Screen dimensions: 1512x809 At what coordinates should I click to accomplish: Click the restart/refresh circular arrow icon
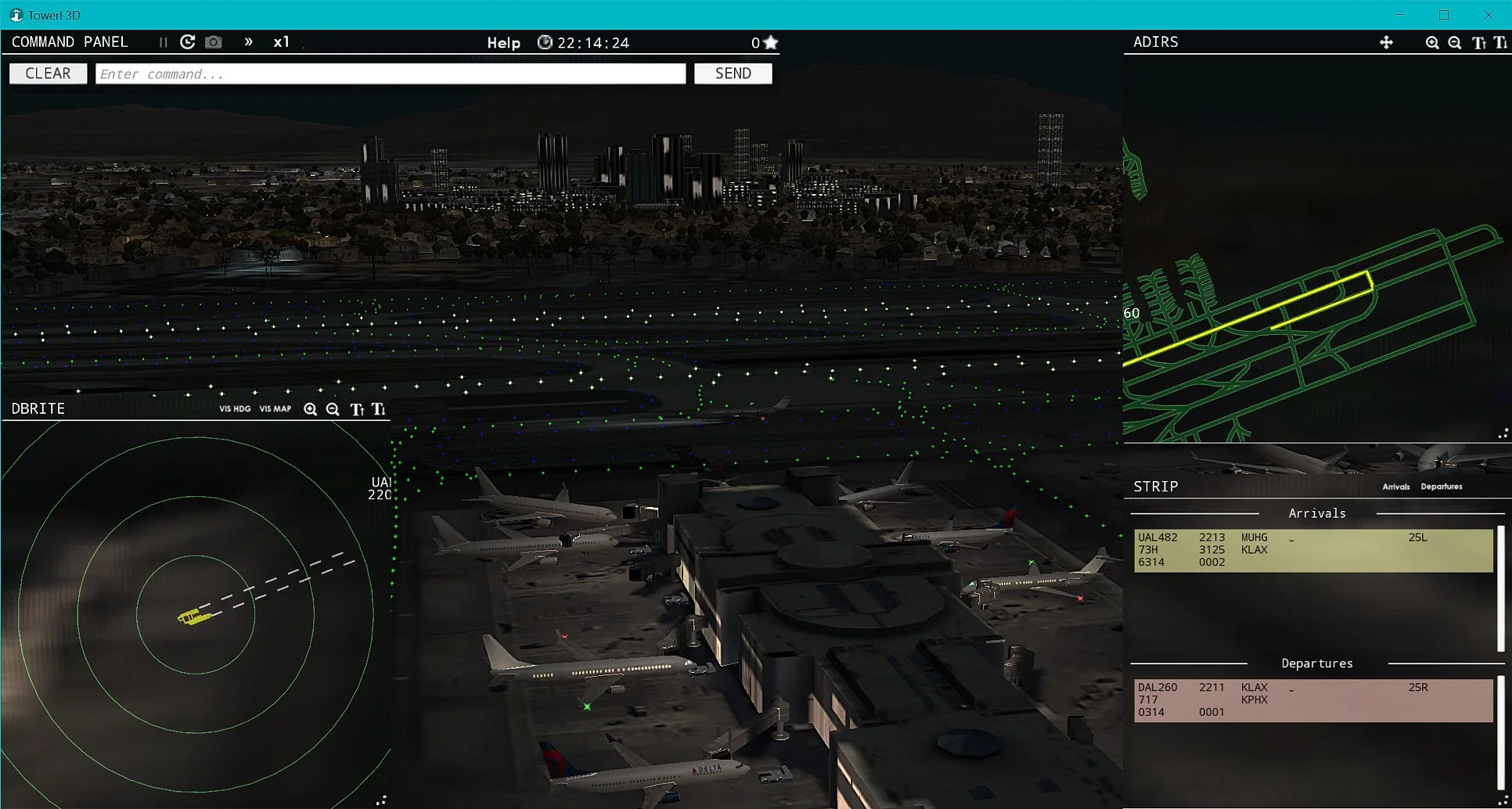[188, 42]
